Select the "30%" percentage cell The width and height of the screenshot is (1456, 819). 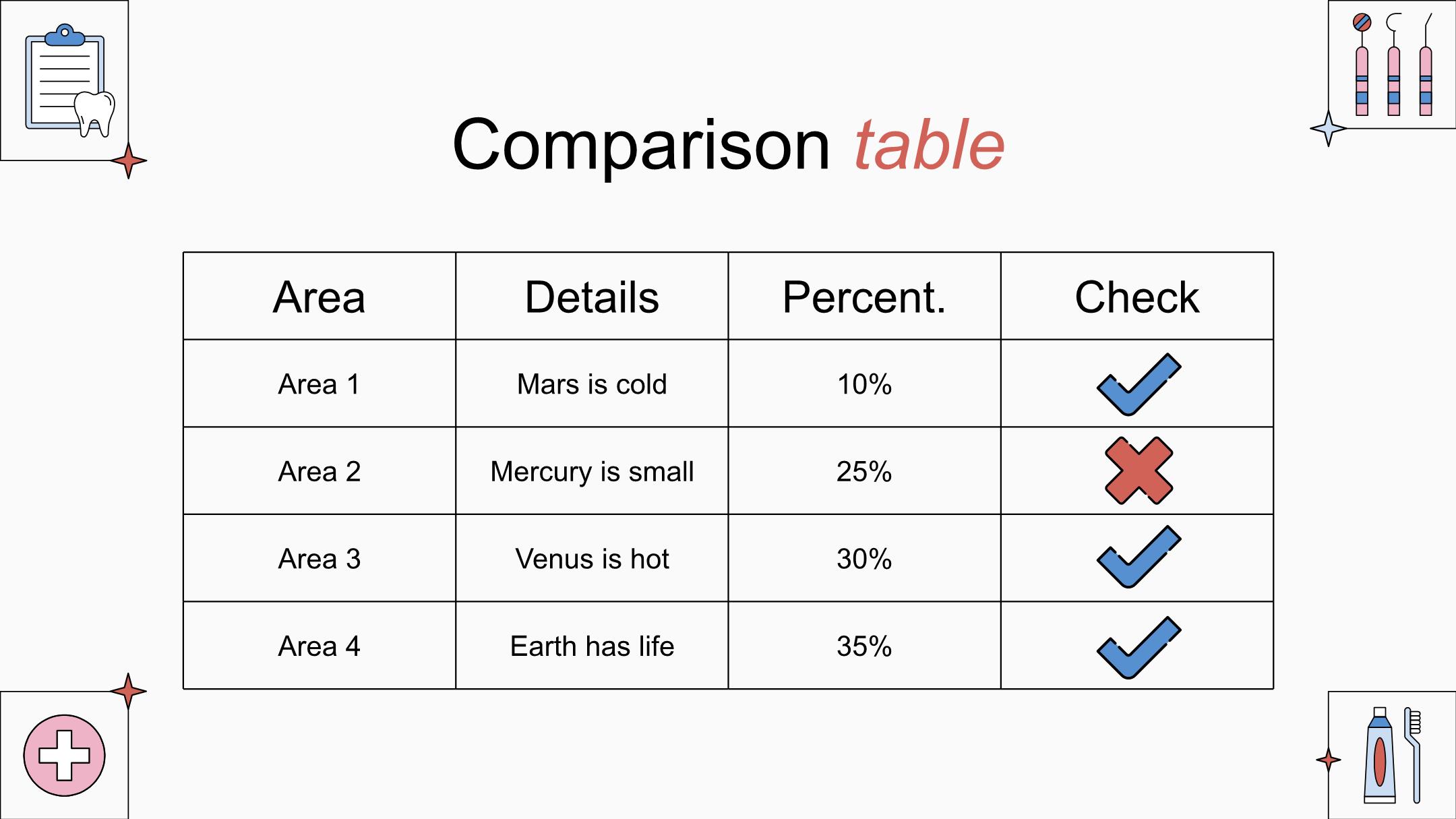[x=864, y=559]
